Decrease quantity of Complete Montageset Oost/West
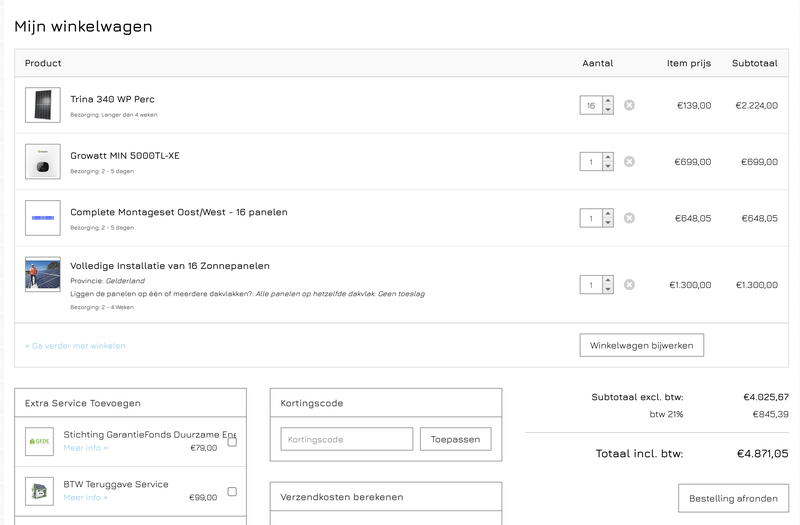 click(x=608, y=223)
